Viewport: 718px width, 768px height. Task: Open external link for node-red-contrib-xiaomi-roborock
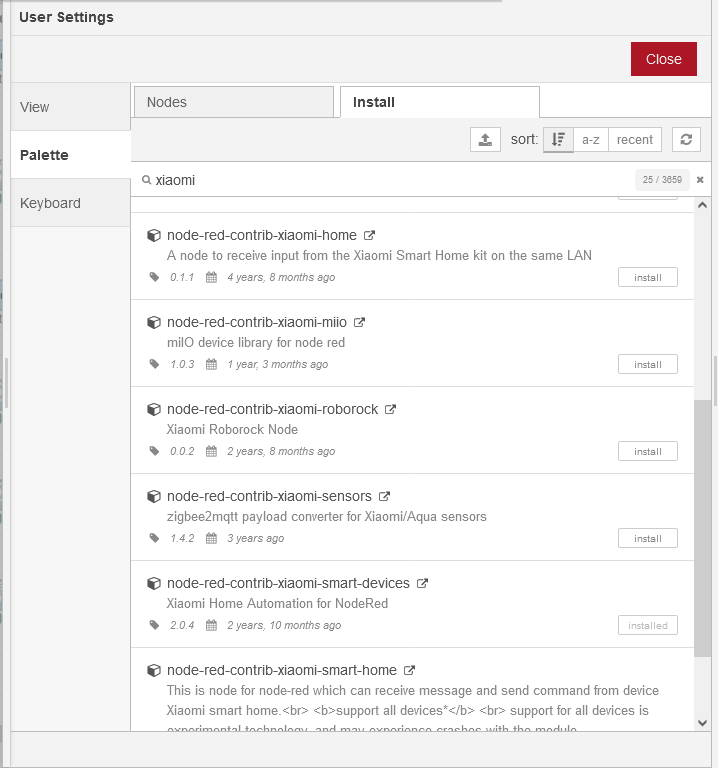[x=390, y=409]
